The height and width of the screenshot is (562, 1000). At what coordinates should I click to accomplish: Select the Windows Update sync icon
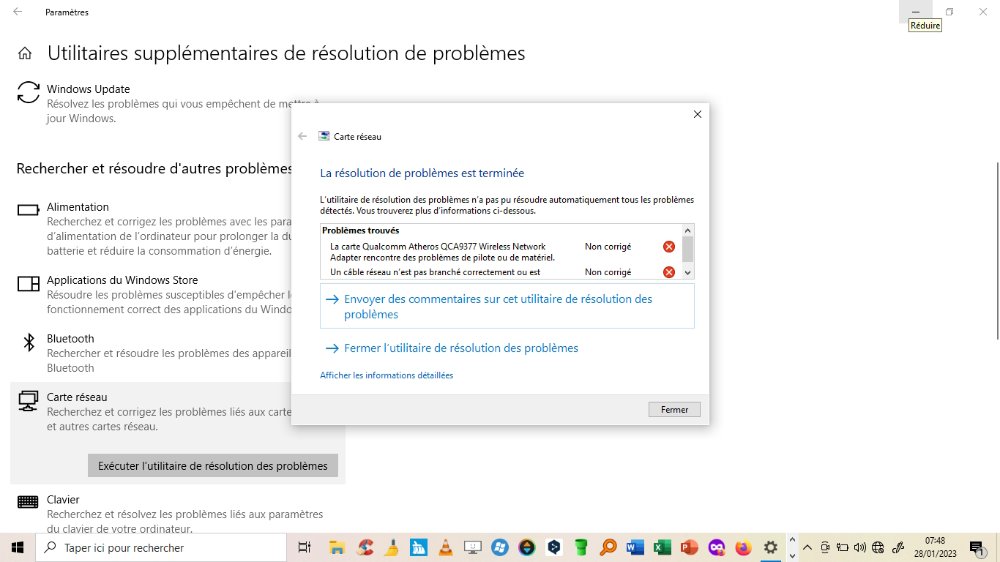28,92
